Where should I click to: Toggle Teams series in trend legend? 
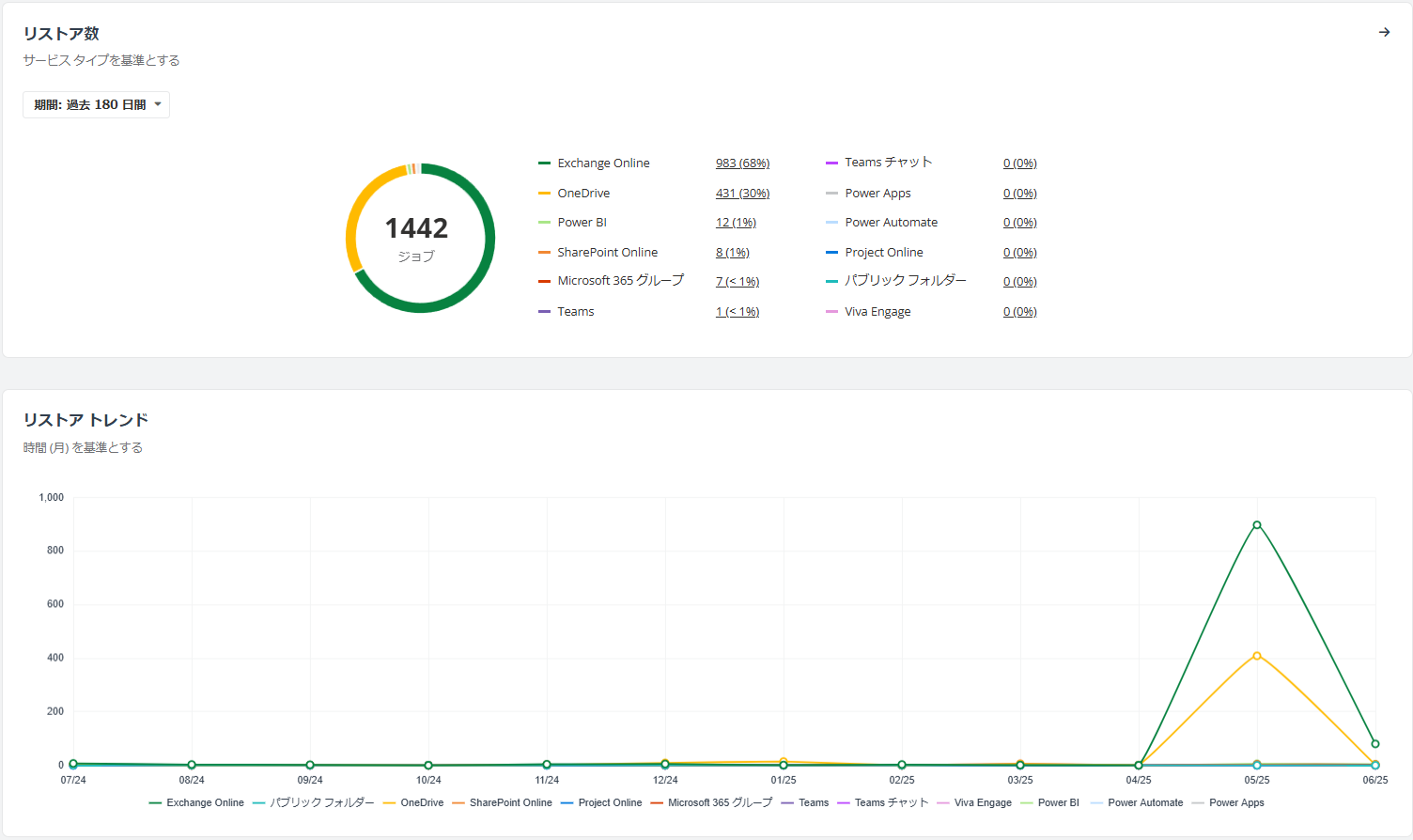click(805, 802)
